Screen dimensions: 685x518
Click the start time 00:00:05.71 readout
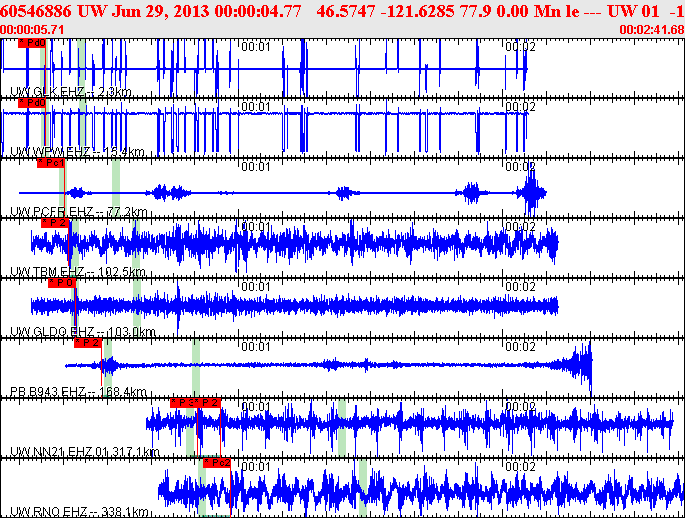32,29
